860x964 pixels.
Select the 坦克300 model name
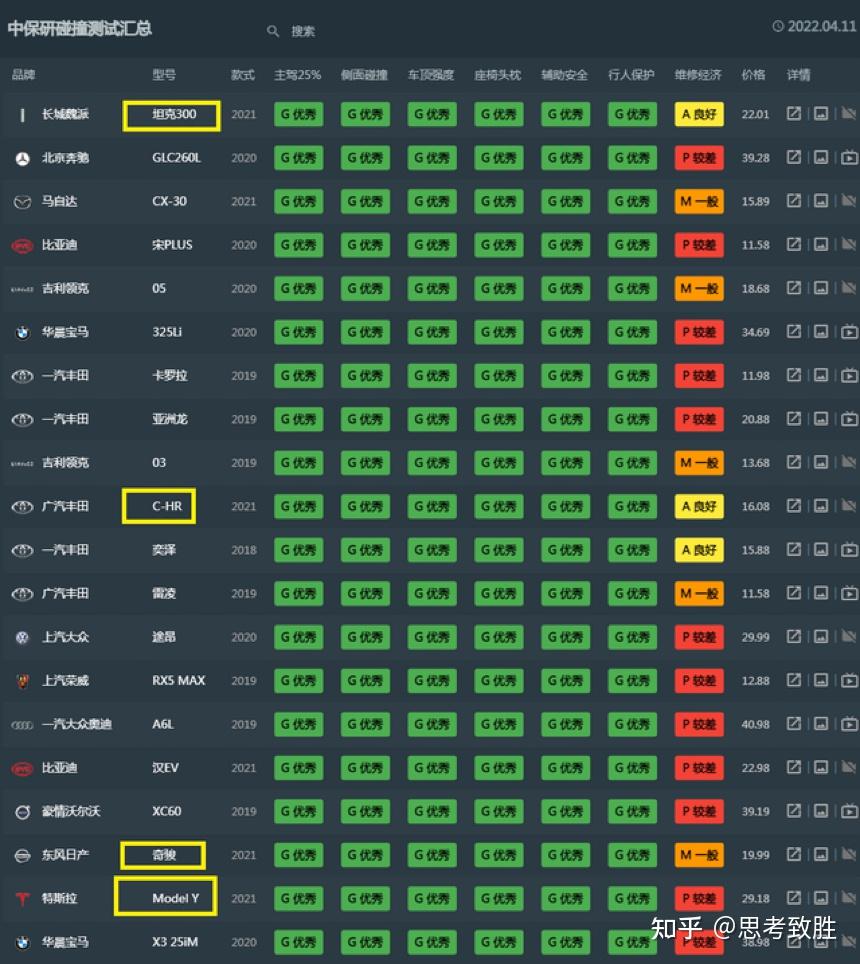174,114
